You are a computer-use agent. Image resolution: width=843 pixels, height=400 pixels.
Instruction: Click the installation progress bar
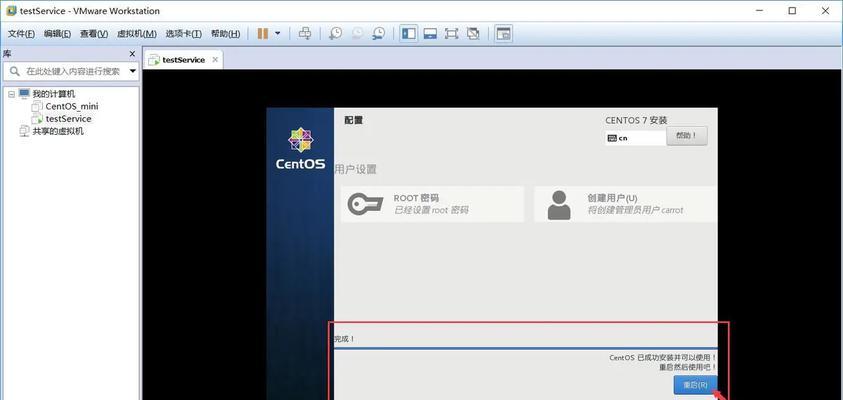(x=525, y=348)
